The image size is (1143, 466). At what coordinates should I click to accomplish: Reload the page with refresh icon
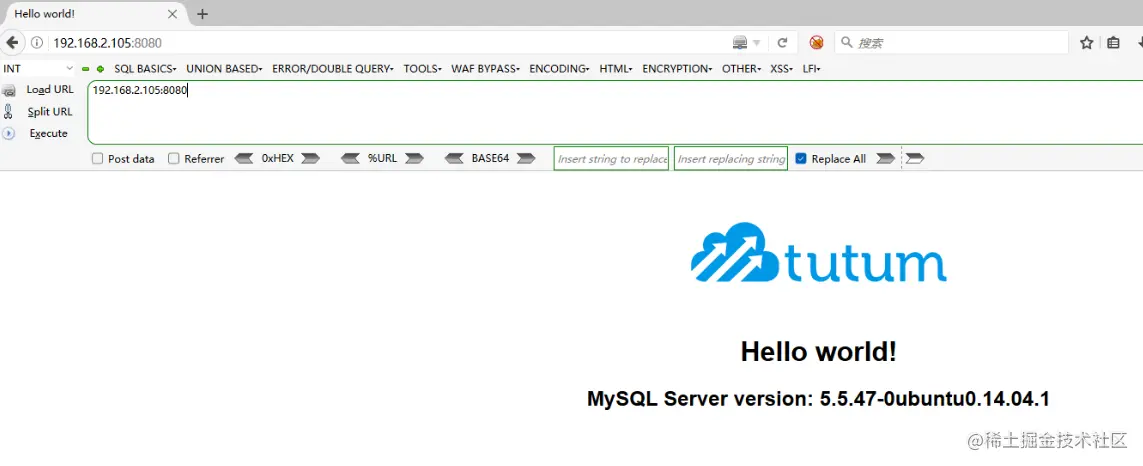click(x=783, y=43)
